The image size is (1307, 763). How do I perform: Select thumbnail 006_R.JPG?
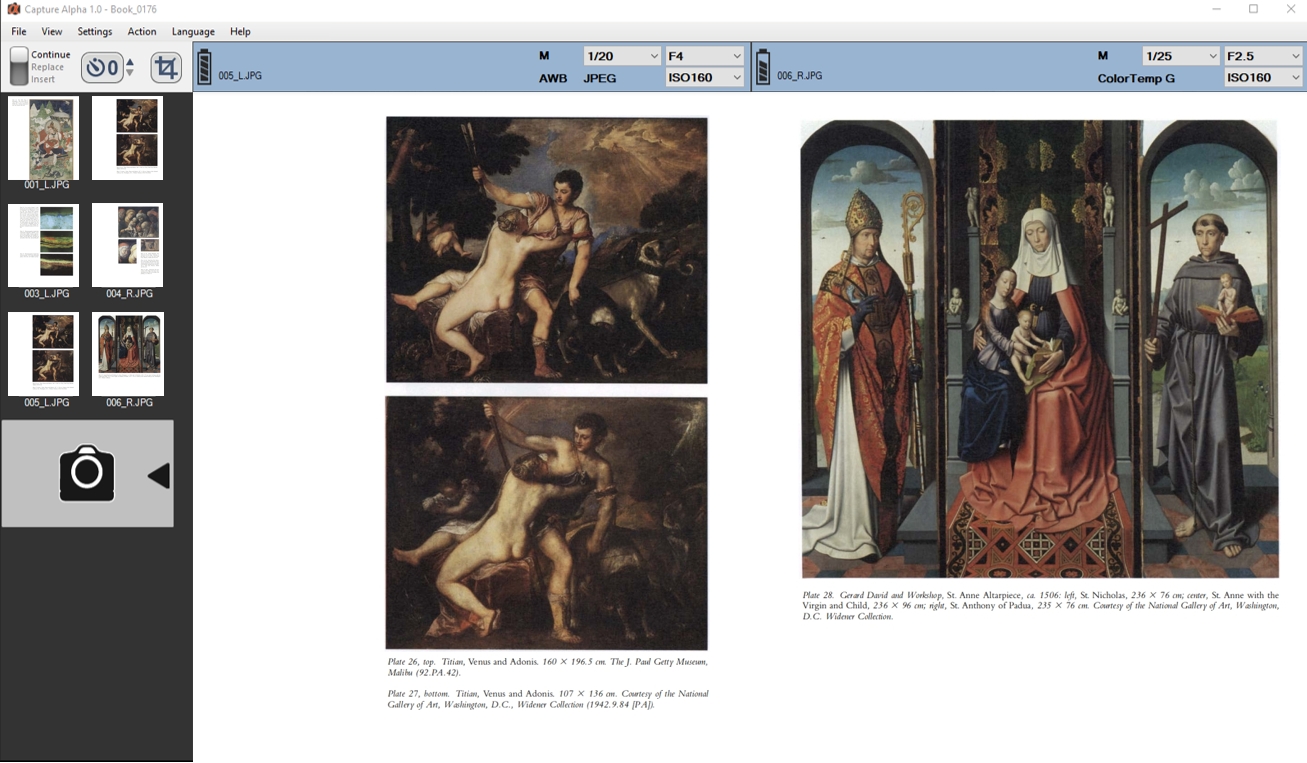click(127, 354)
